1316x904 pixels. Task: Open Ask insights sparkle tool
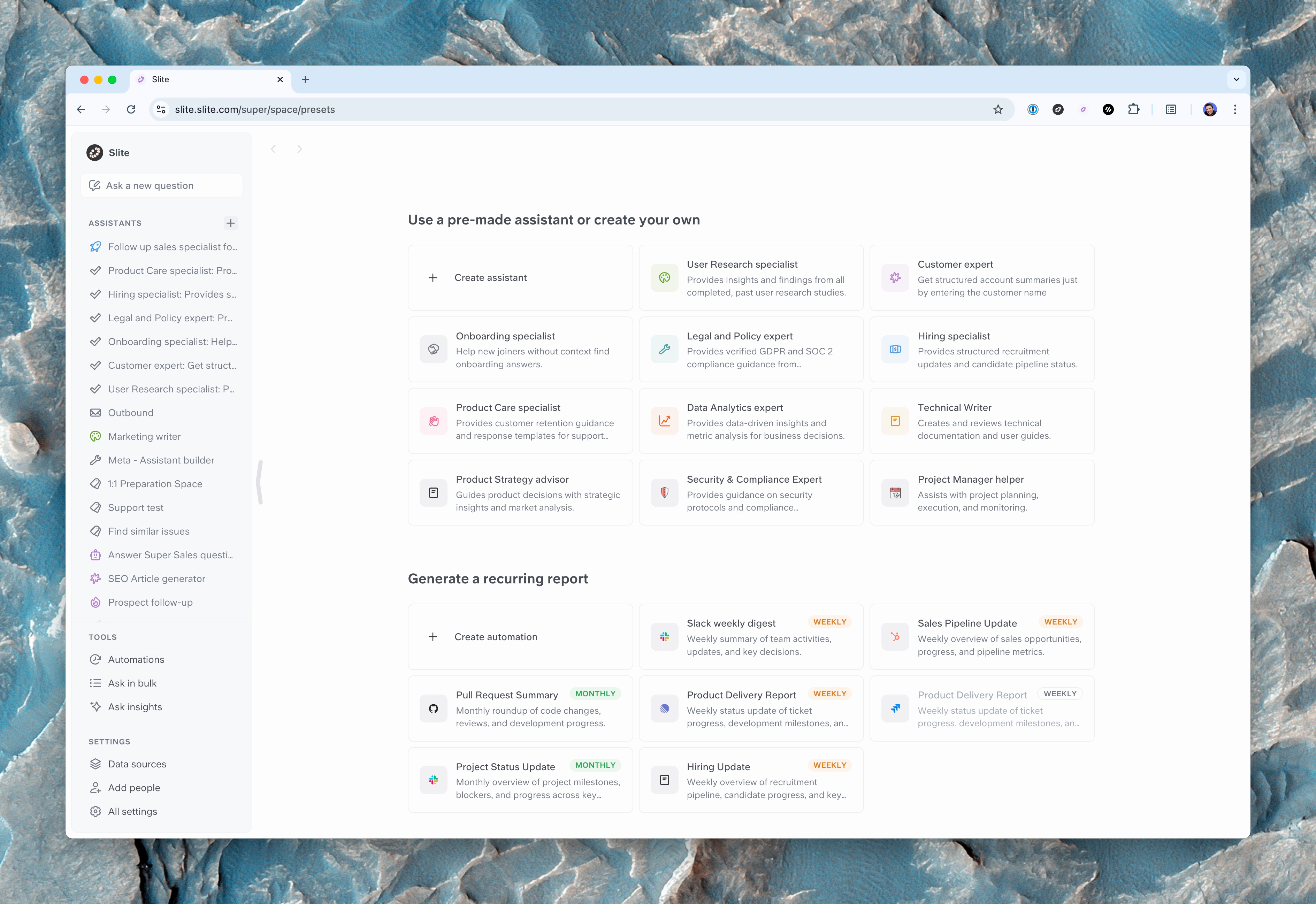click(135, 707)
